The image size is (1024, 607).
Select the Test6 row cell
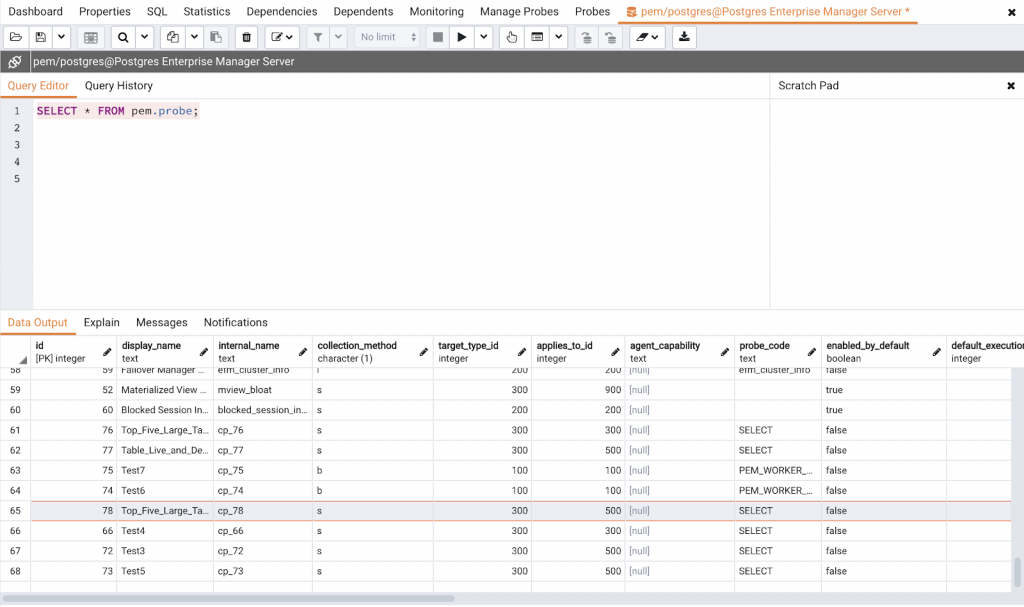[x=164, y=491]
